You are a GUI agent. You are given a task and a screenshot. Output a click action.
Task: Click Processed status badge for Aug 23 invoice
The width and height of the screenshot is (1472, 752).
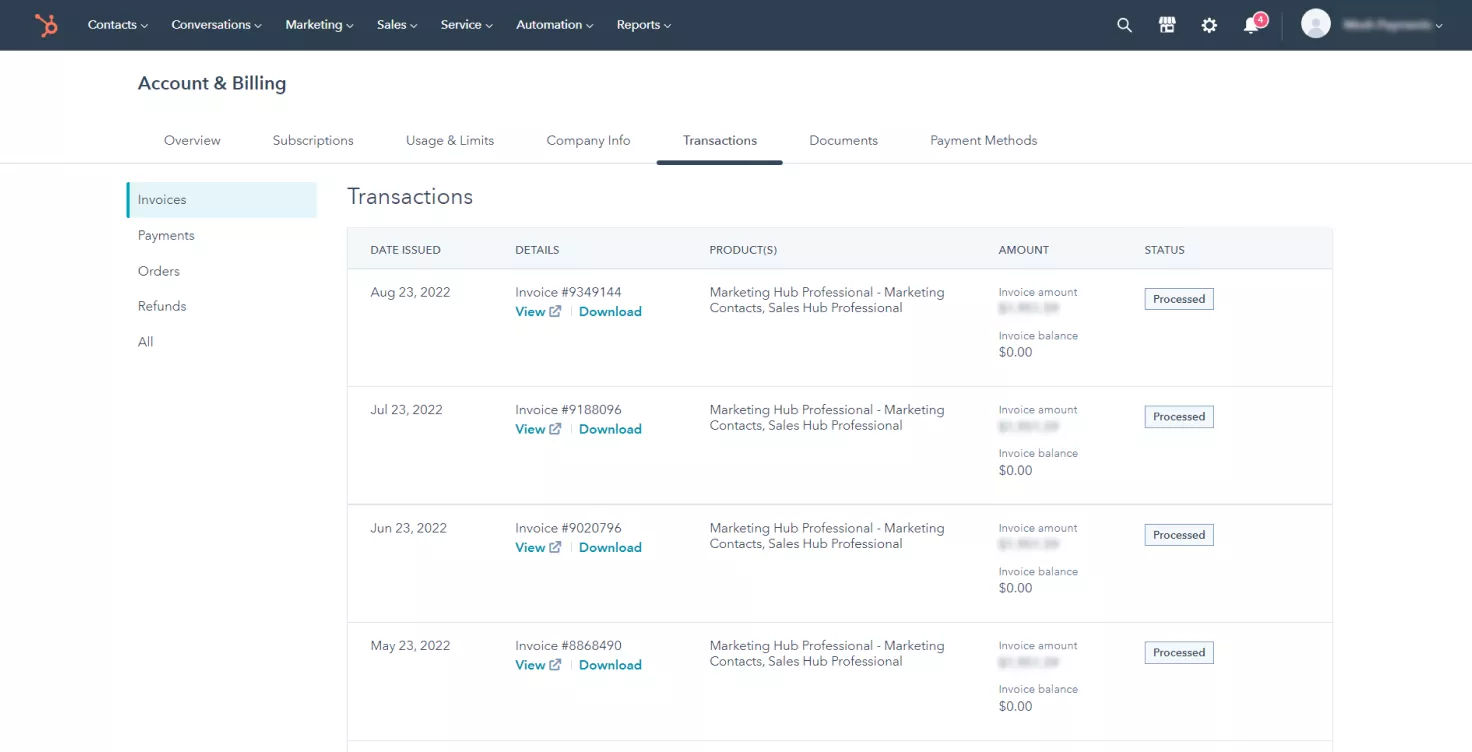click(x=1178, y=299)
